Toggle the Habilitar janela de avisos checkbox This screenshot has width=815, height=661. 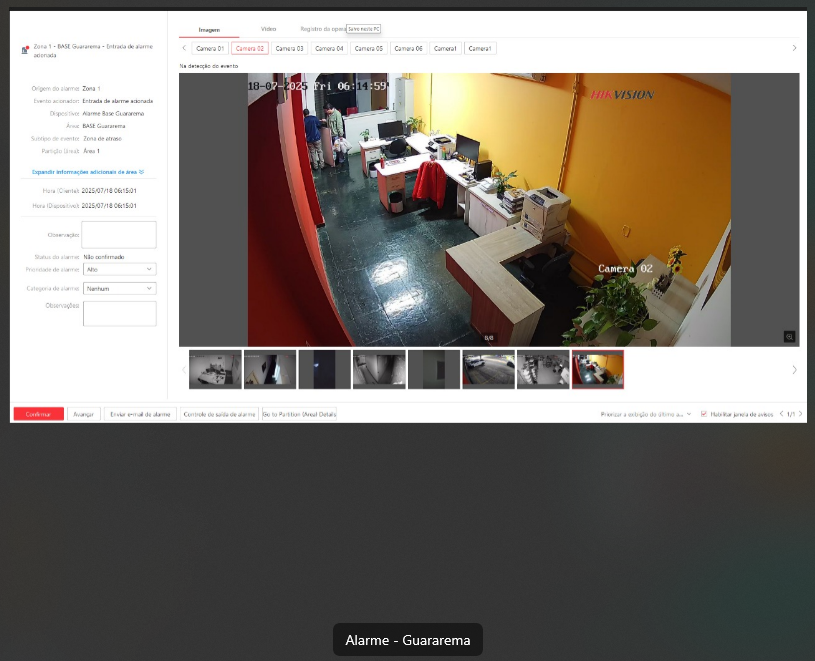(x=704, y=413)
